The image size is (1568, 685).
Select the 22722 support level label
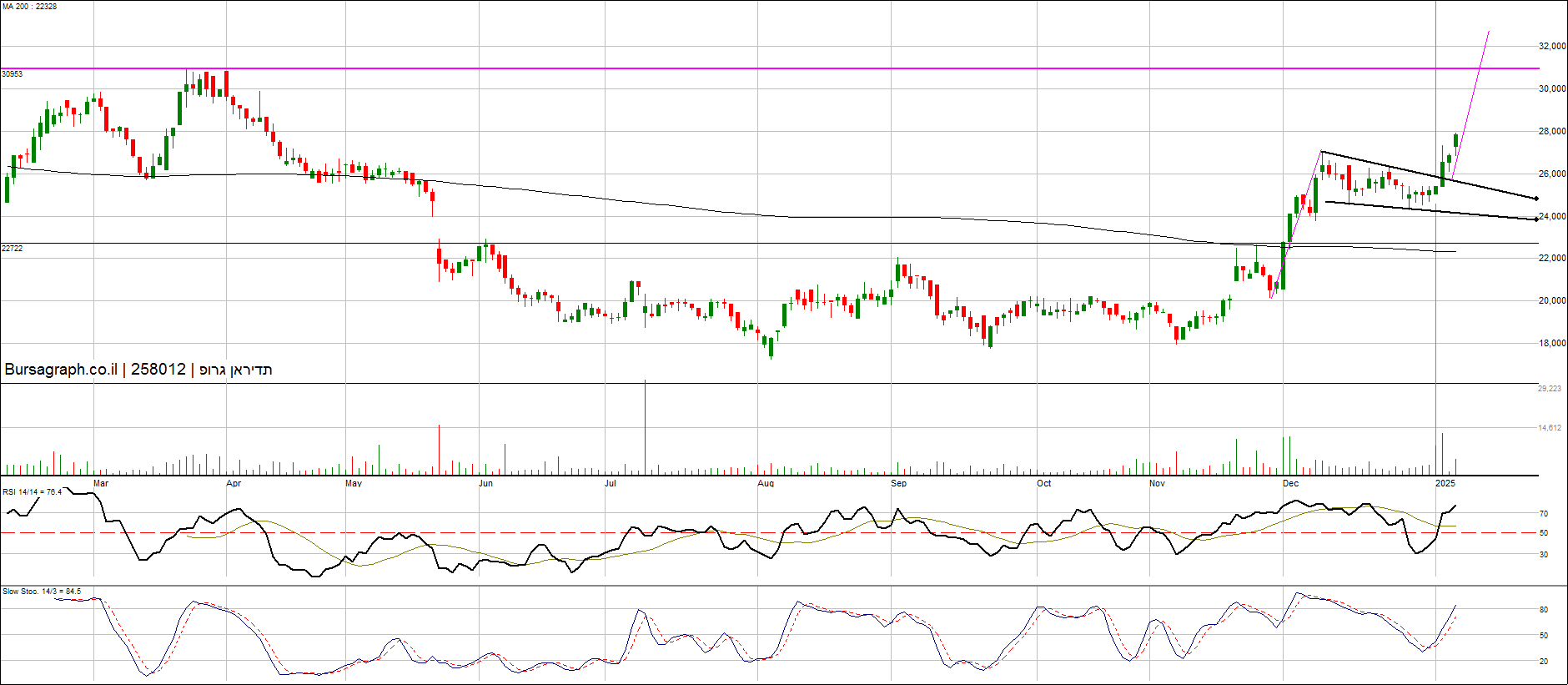coord(13,249)
